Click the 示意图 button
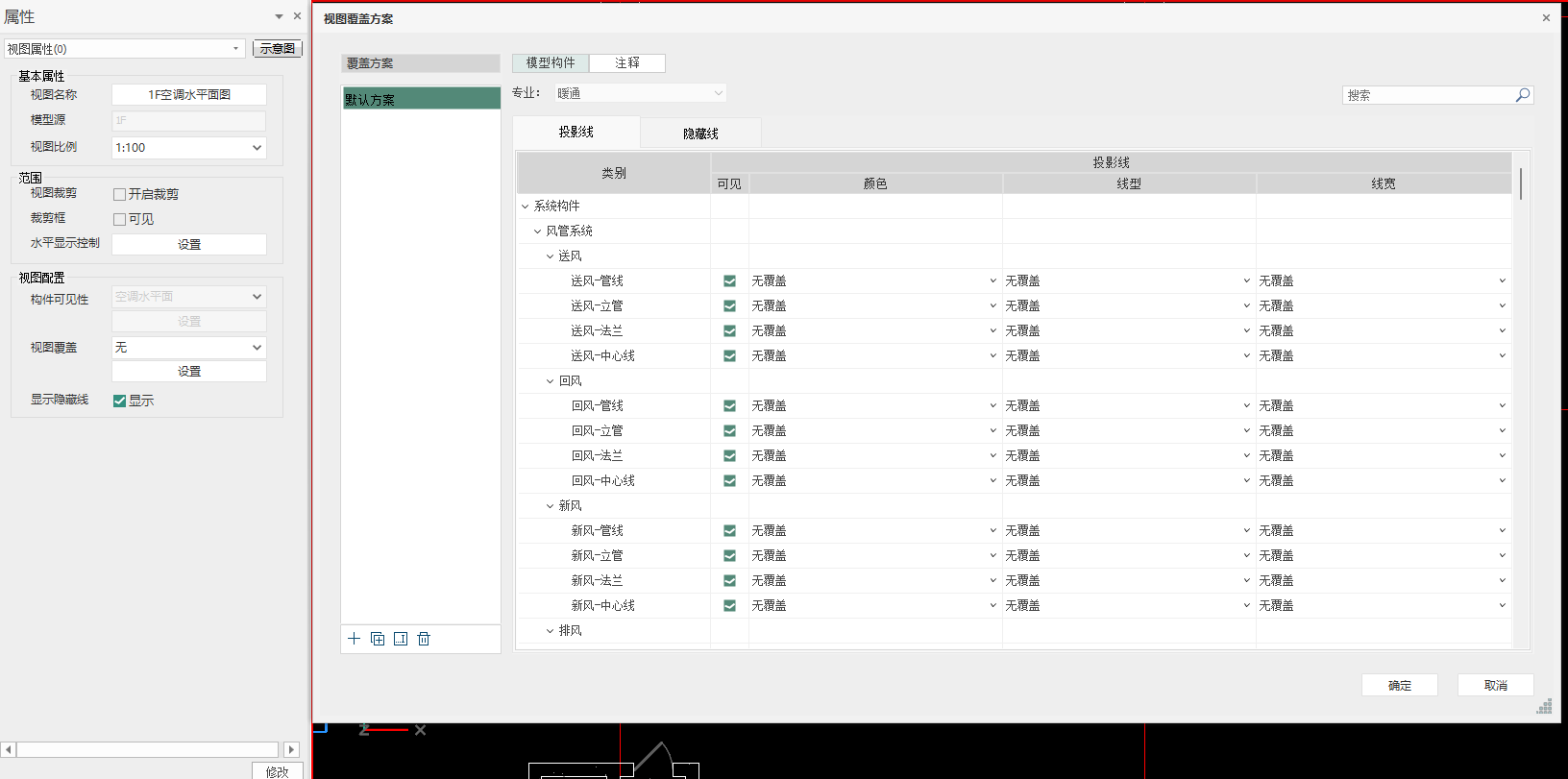Image resolution: width=1568 pixels, height=779 pixels. pyautogui.click(x=277, y=48)
